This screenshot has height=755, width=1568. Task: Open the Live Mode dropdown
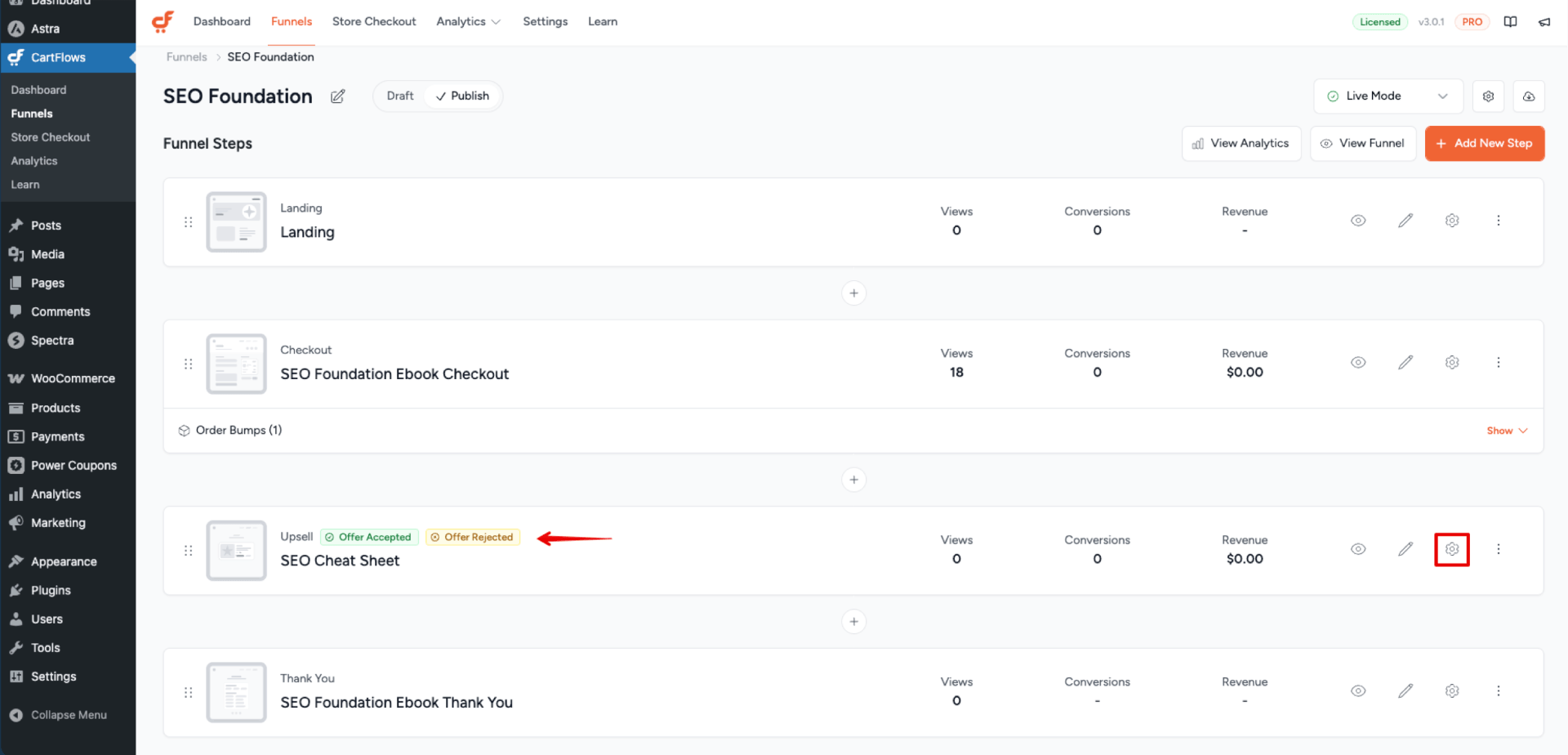[1388, 96]
